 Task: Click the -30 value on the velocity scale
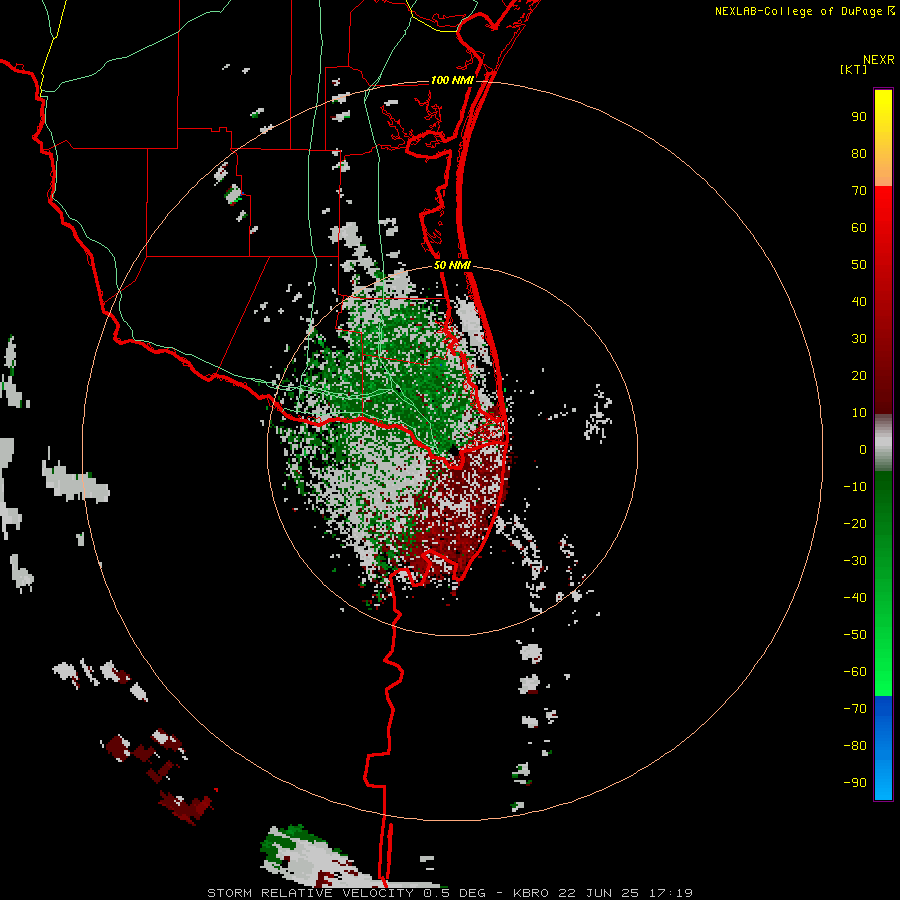pyautogui.click(x=855, y=561)
